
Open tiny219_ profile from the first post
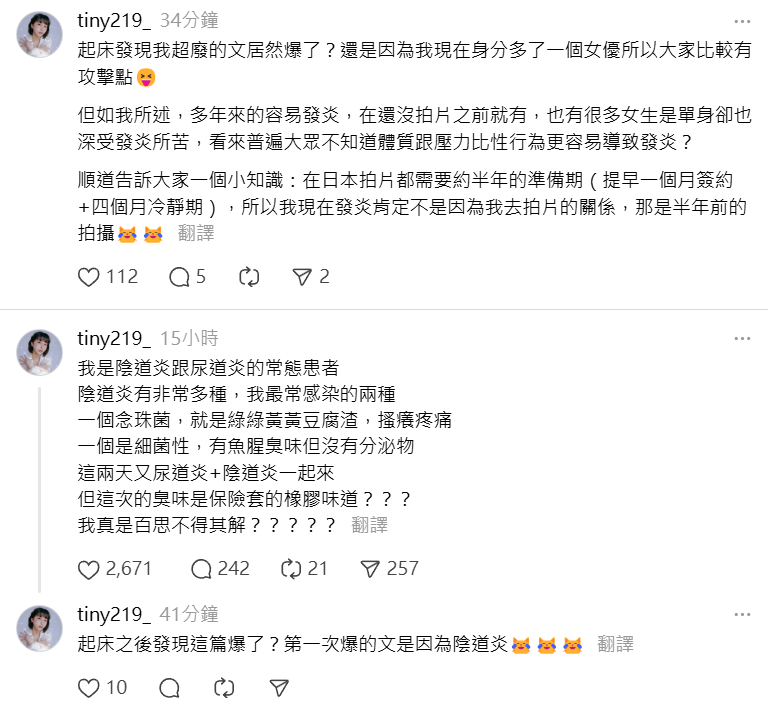click(114, 20)
